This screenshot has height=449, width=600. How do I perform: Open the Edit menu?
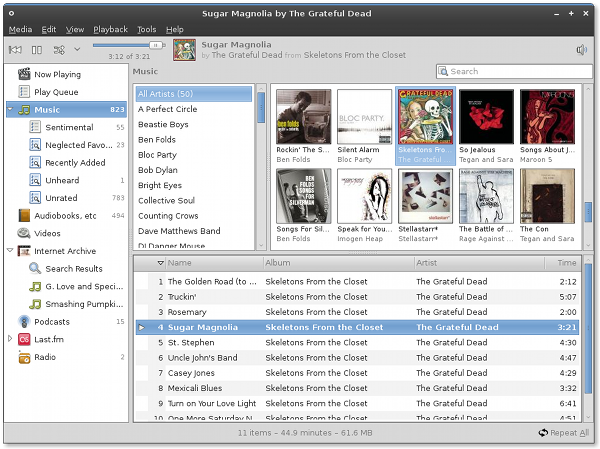coord(49,29)
